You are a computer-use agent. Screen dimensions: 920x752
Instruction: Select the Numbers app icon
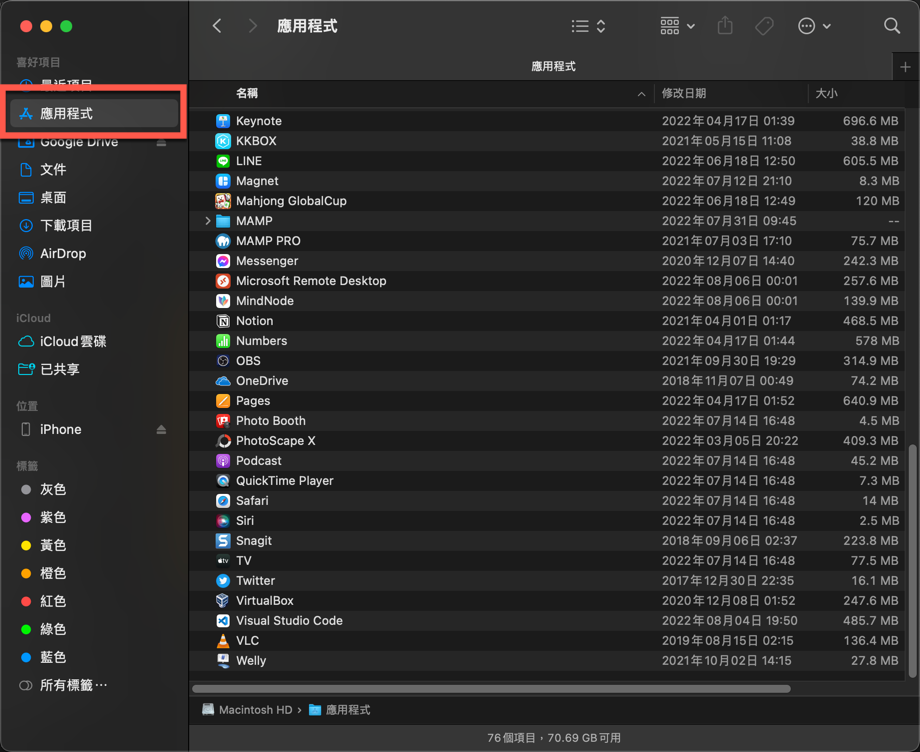point(222,341)
